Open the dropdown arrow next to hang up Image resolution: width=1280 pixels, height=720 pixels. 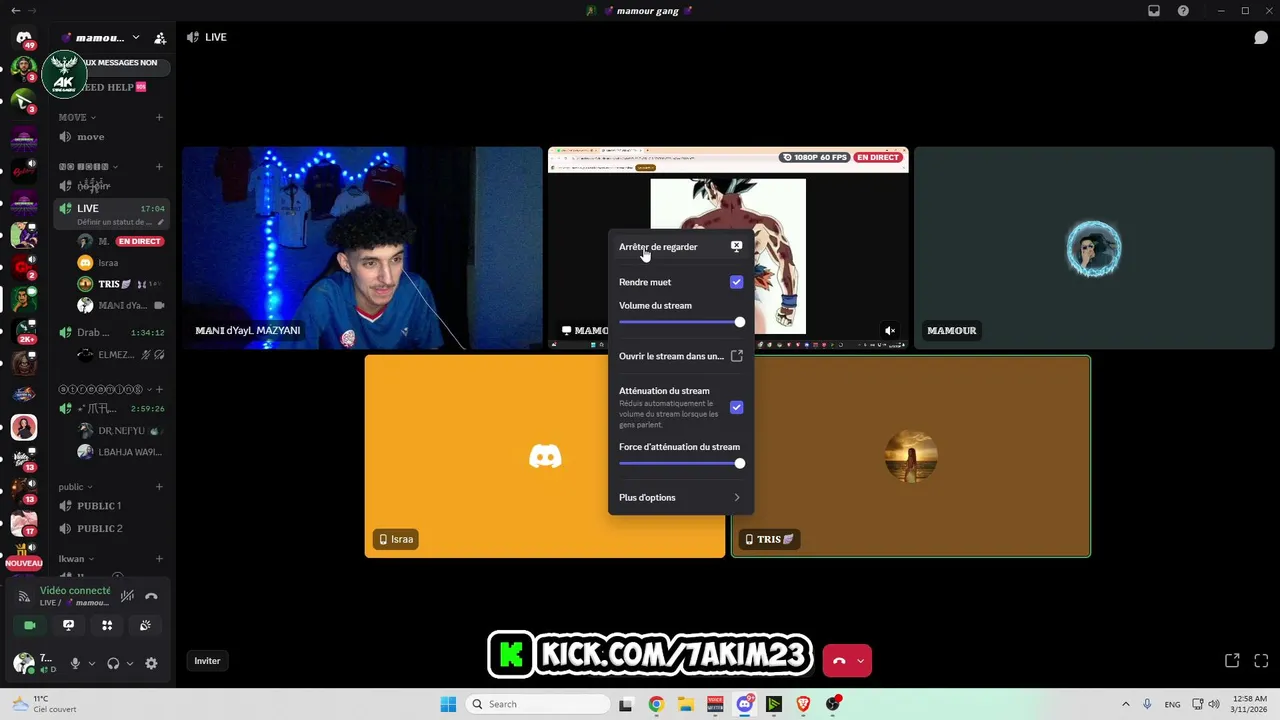click(x=860, y=661)
